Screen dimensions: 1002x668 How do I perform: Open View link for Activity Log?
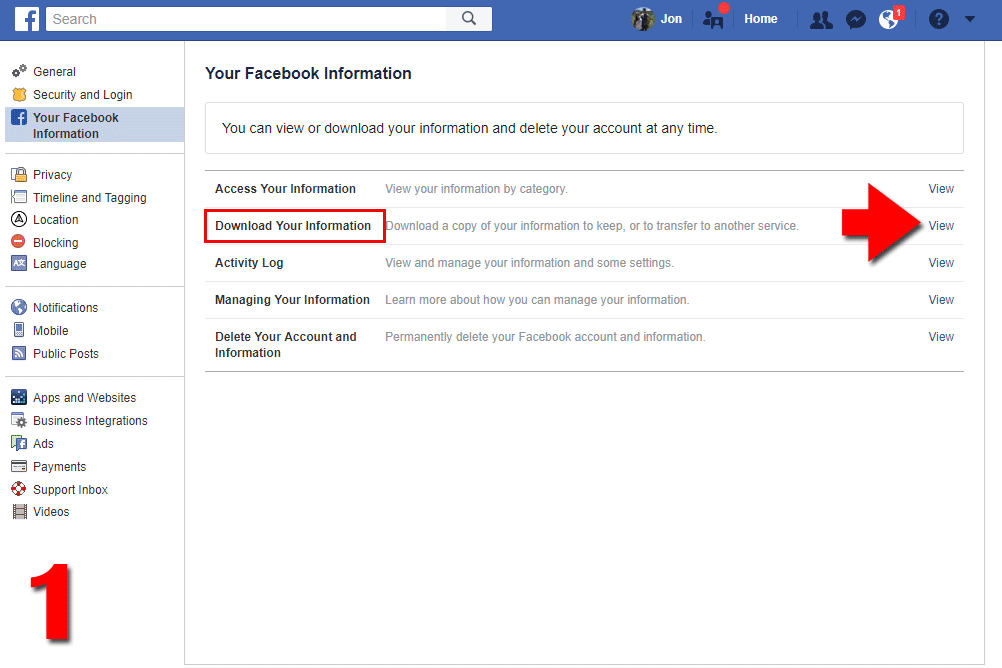(x=941, y=263)
